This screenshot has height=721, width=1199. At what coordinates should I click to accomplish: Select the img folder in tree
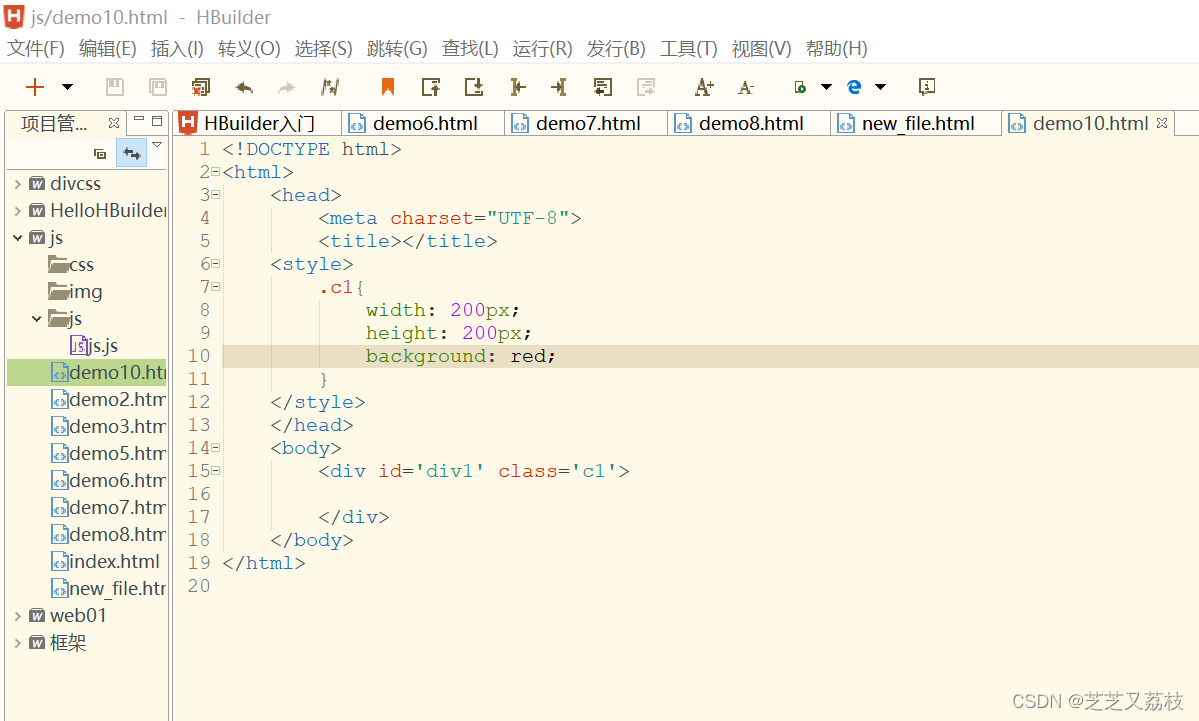75,292
